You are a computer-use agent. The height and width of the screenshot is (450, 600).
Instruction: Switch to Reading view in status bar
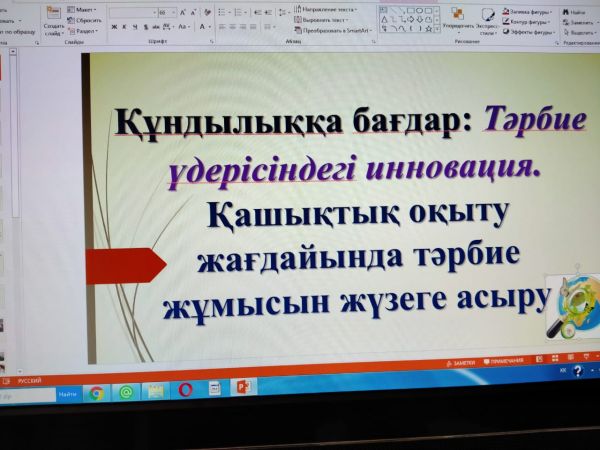click(x=571, y=357)
